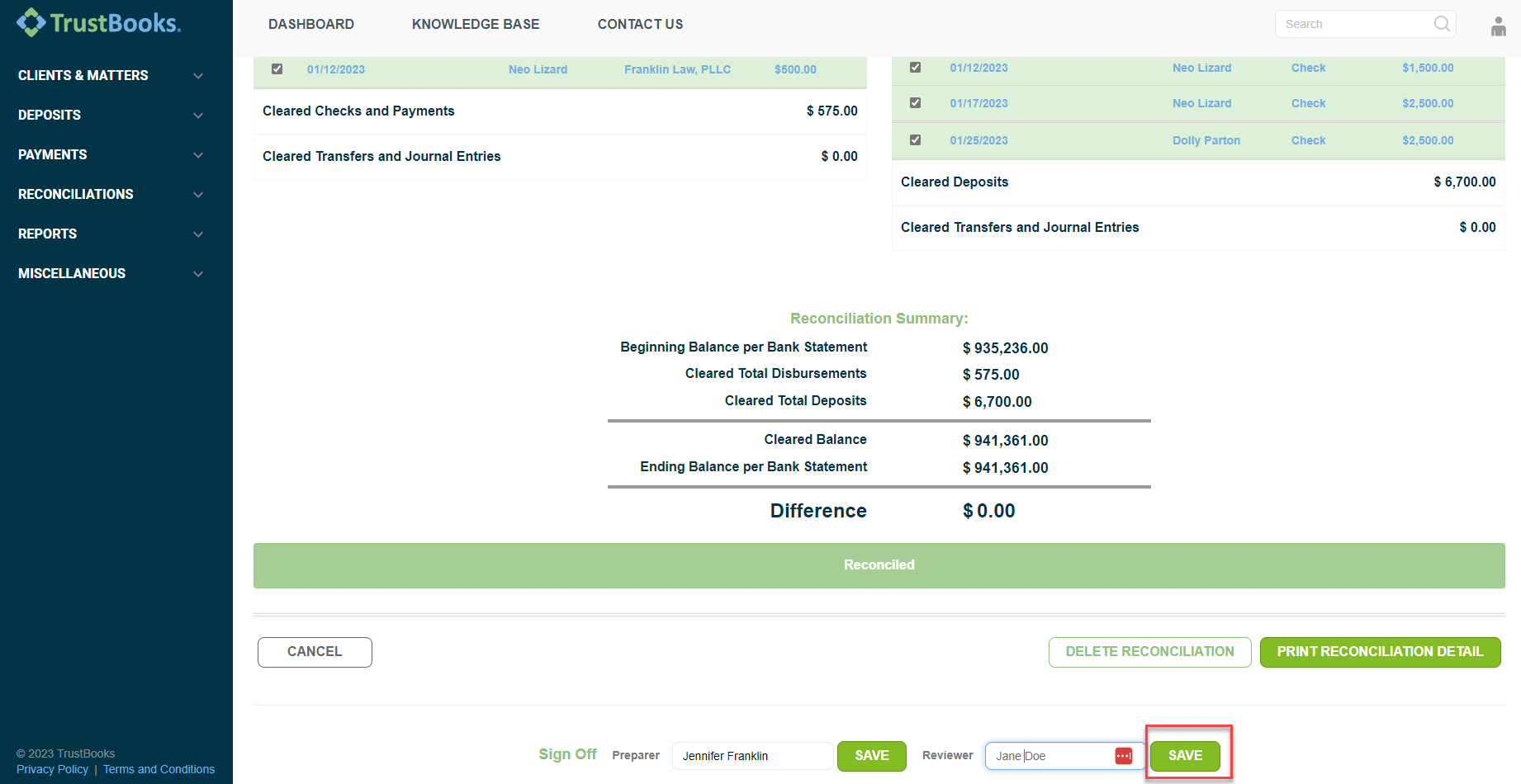Click the $2,500.00 amount for 01/17/2023
The height and width of the screenshot is (784, 1521).
(x=1428, y=103)
